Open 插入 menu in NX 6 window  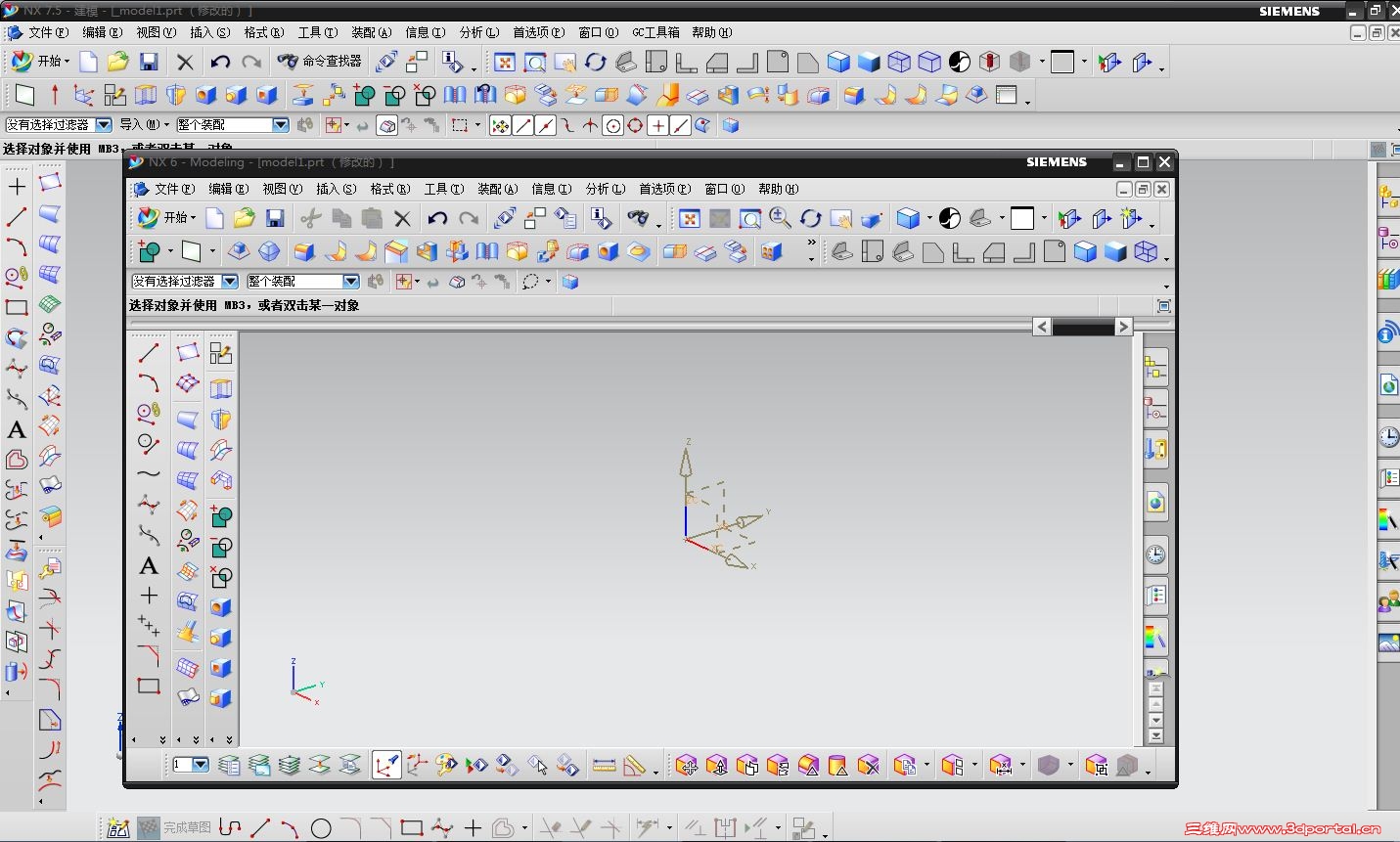click(337, 189)
